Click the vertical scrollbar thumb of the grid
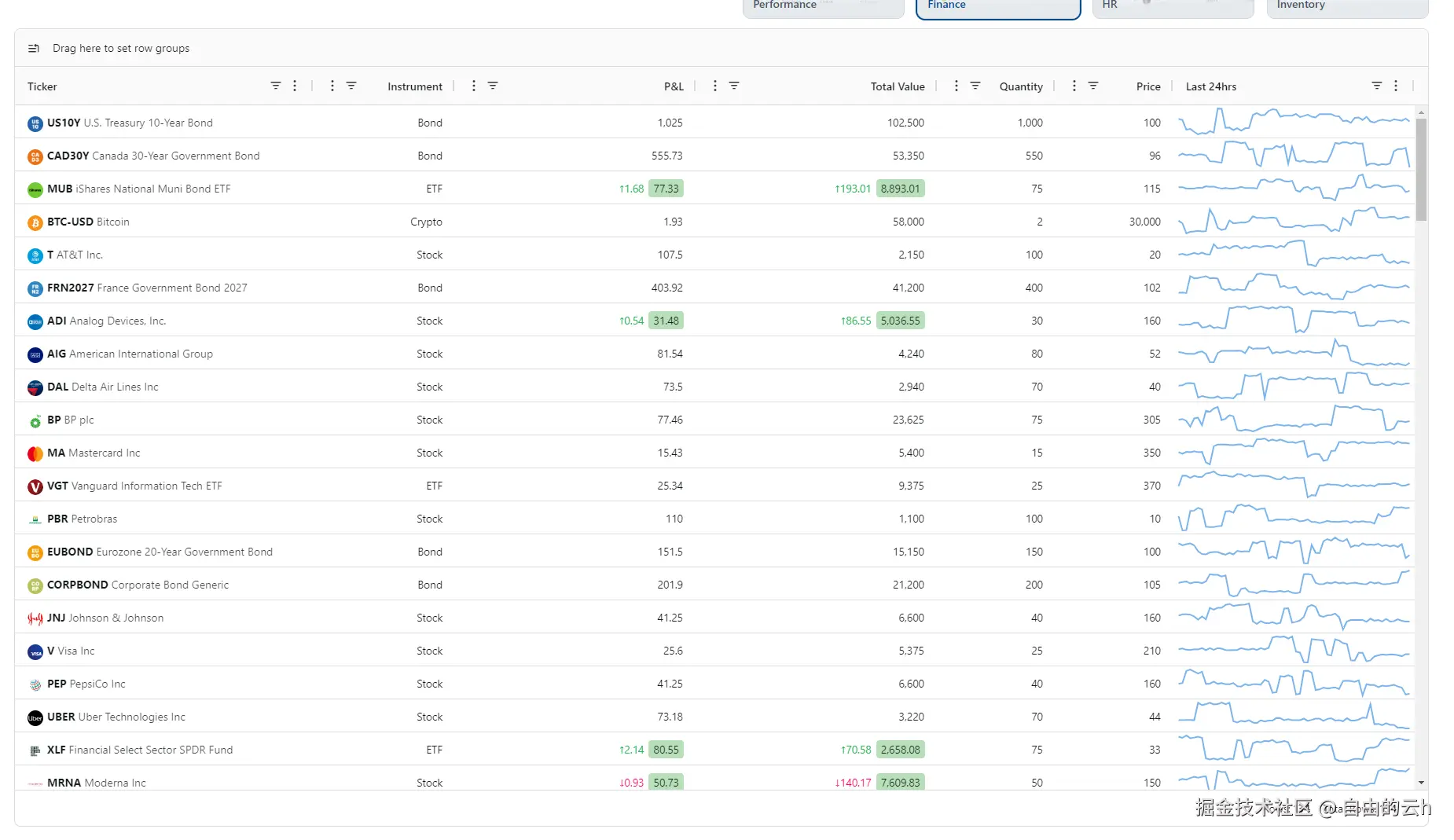Viewport: 1454px width, 840px height. [x=1421, y=169]
